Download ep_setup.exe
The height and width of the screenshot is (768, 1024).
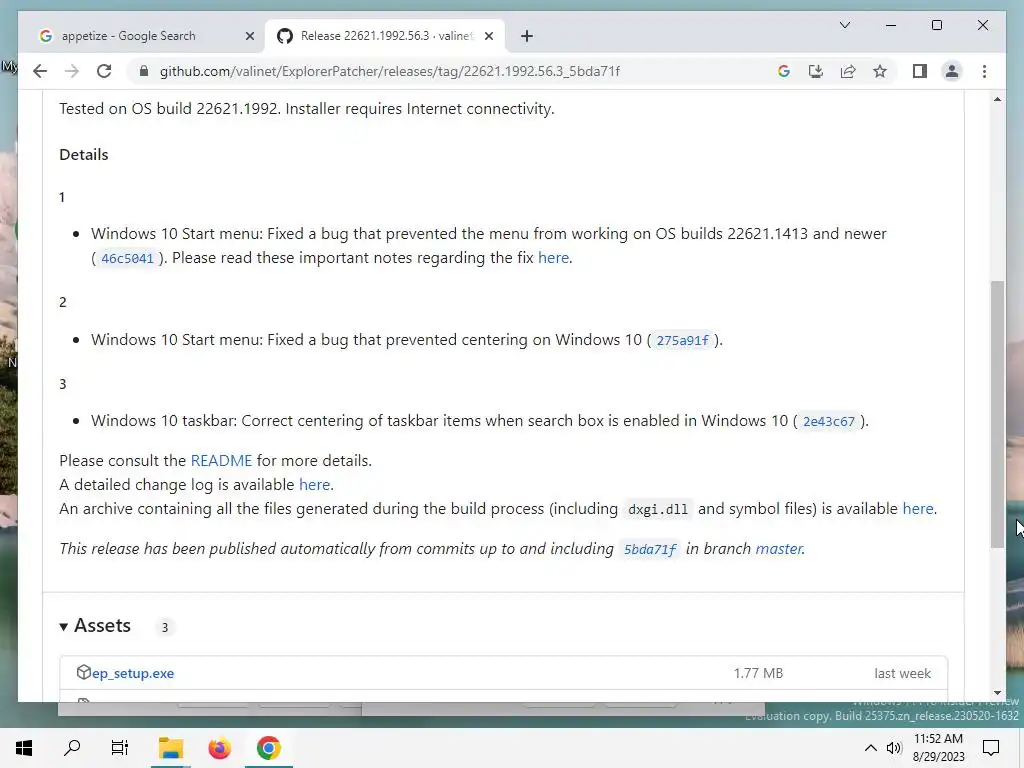[x=133, y=673]
